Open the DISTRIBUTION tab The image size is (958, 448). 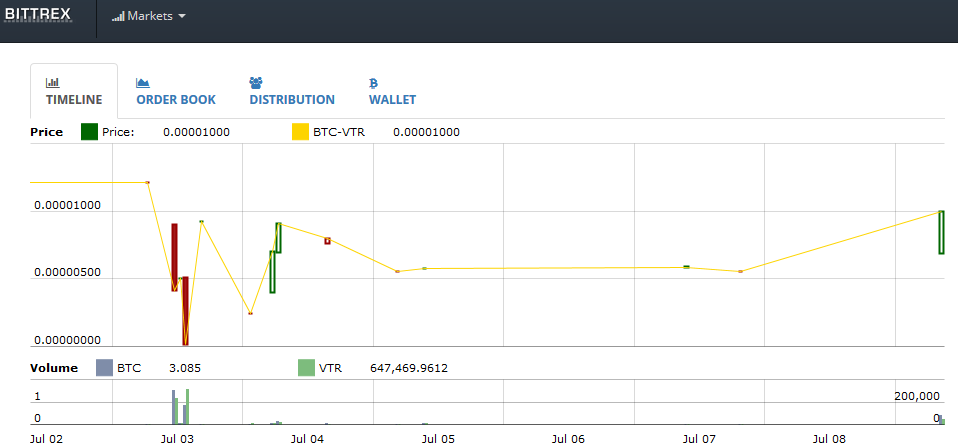[x=292, y=92]
